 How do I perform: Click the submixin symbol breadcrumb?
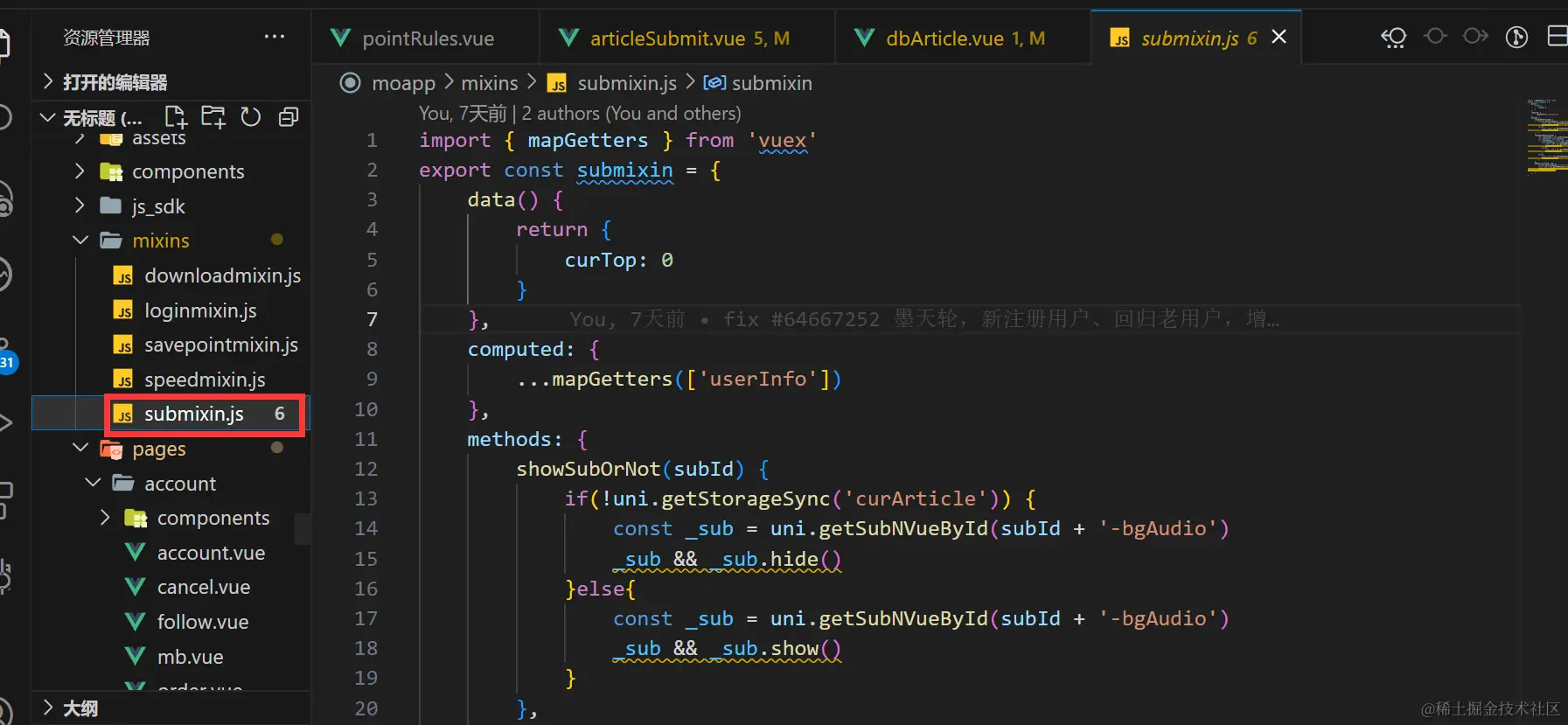[x=771, y=83]
